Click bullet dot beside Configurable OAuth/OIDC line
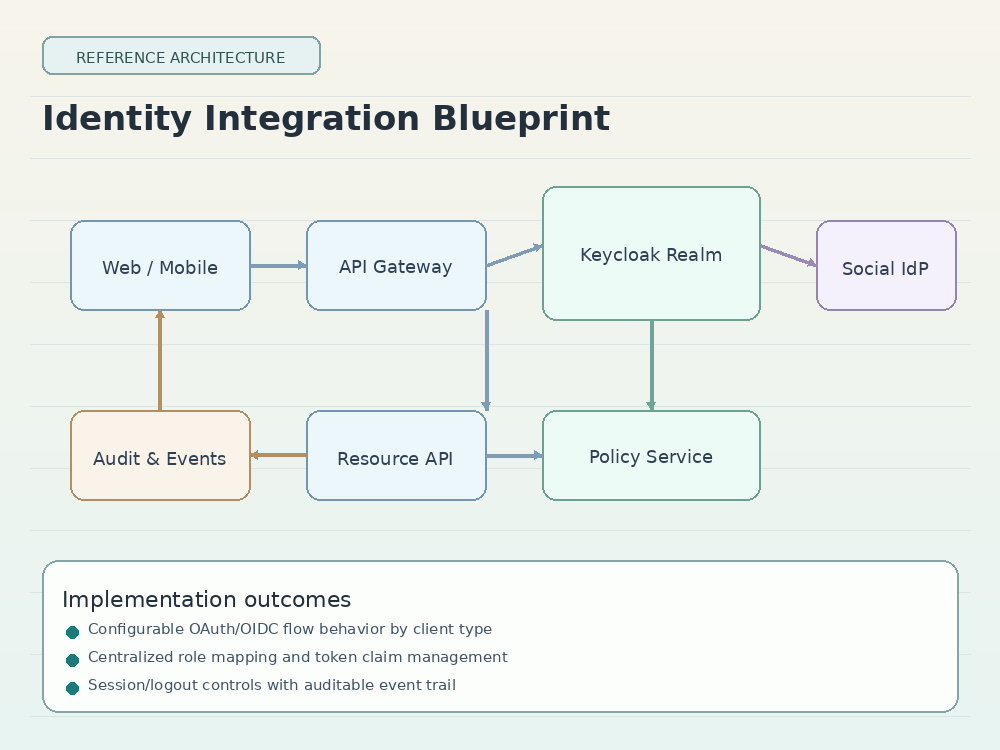Image resolution: width=1000 pixels, height=750 pixels. coord(72,632)
